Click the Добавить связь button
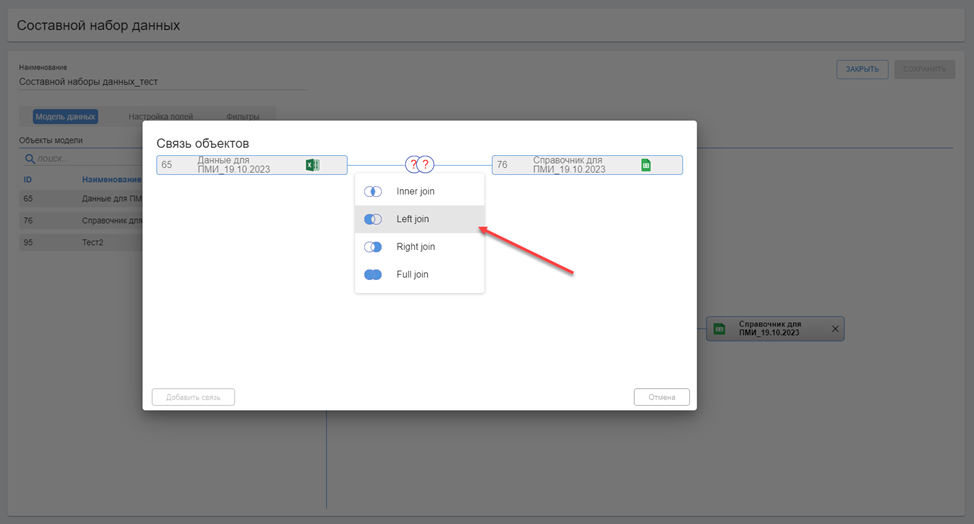The height and width of the screenshot is (524, 974). (193, 397)
